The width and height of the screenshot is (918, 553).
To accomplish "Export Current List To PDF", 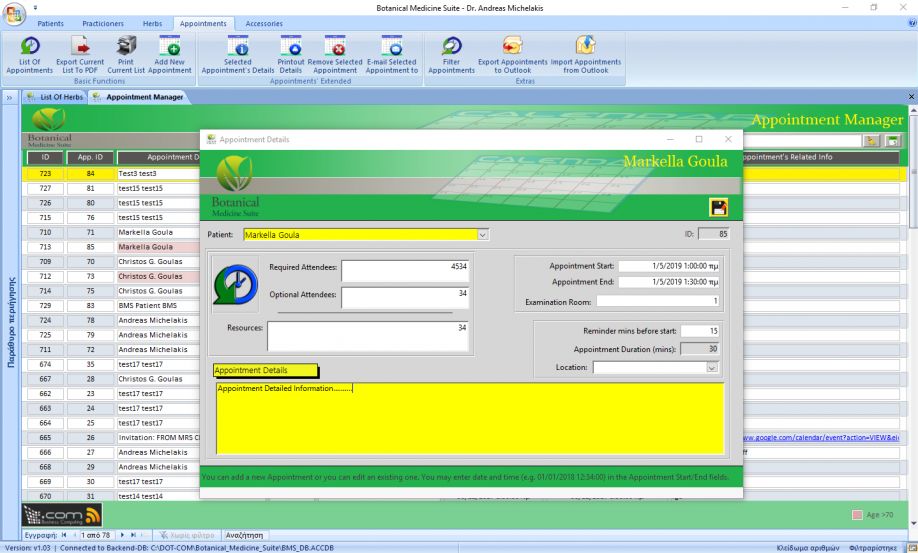I will (x=80, y=54).
